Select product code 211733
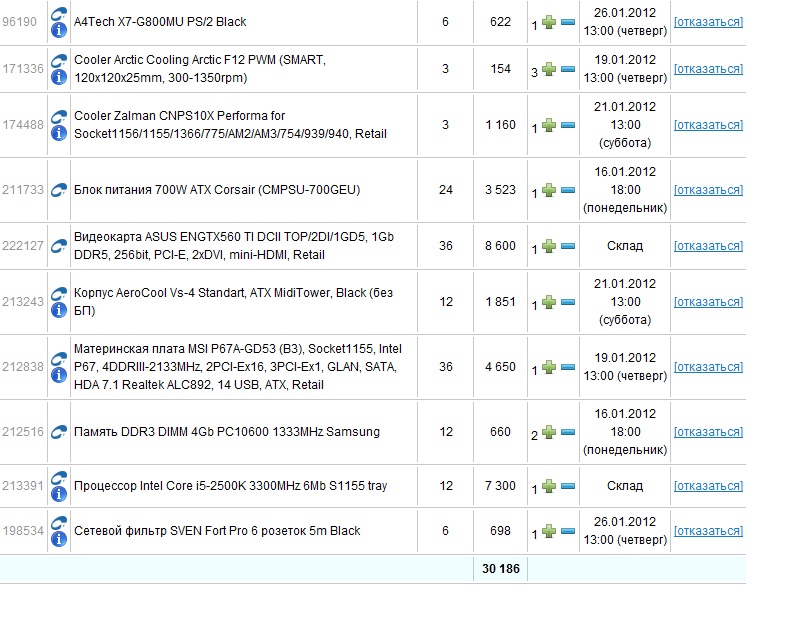 tap(23, 190)
